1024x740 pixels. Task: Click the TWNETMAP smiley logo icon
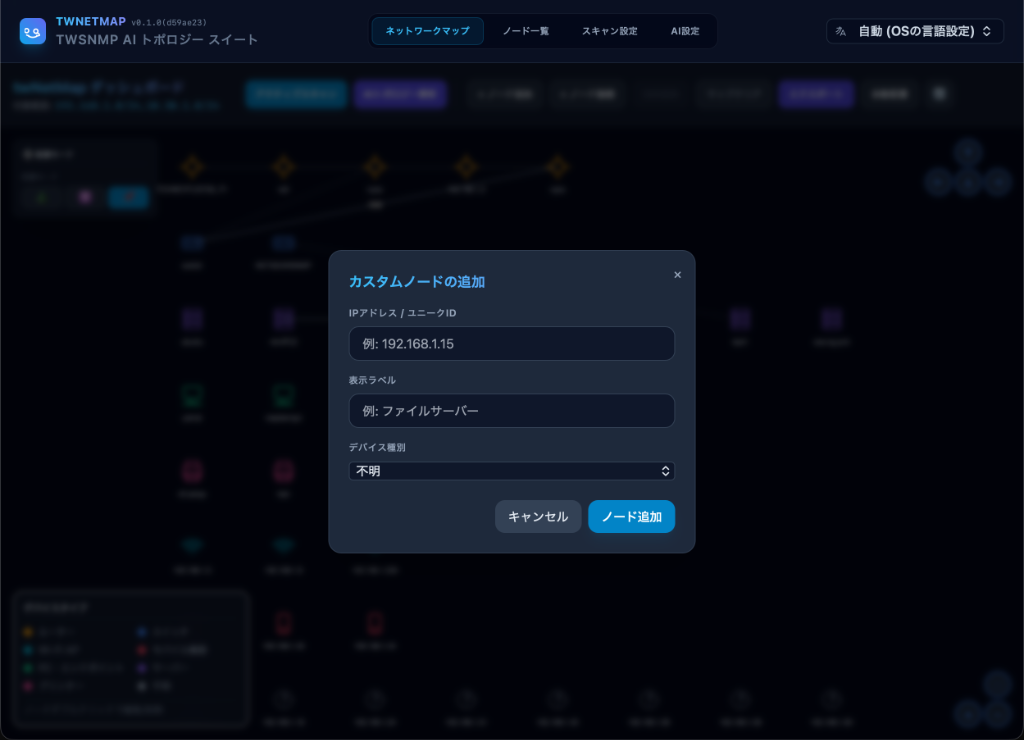[x=33, y=31]
